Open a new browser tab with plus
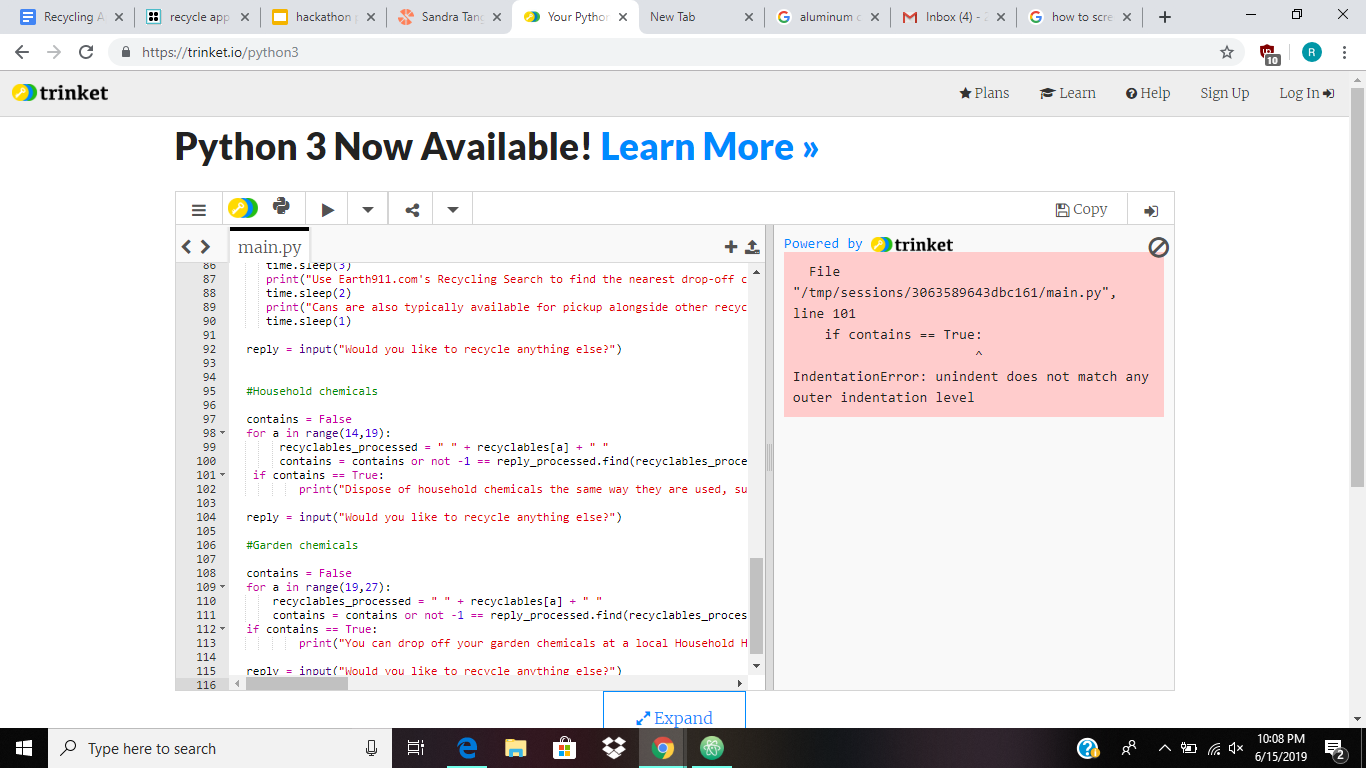The width and height of the screenshot is (1366, 768). [x=1165, y=17]
